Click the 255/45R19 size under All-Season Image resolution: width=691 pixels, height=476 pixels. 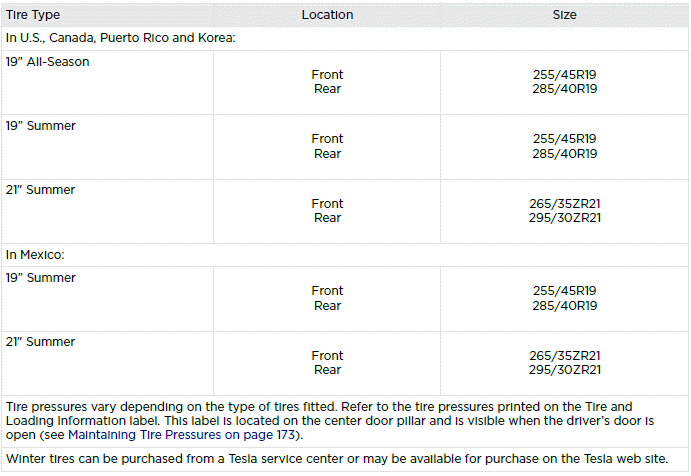point(565,74)
